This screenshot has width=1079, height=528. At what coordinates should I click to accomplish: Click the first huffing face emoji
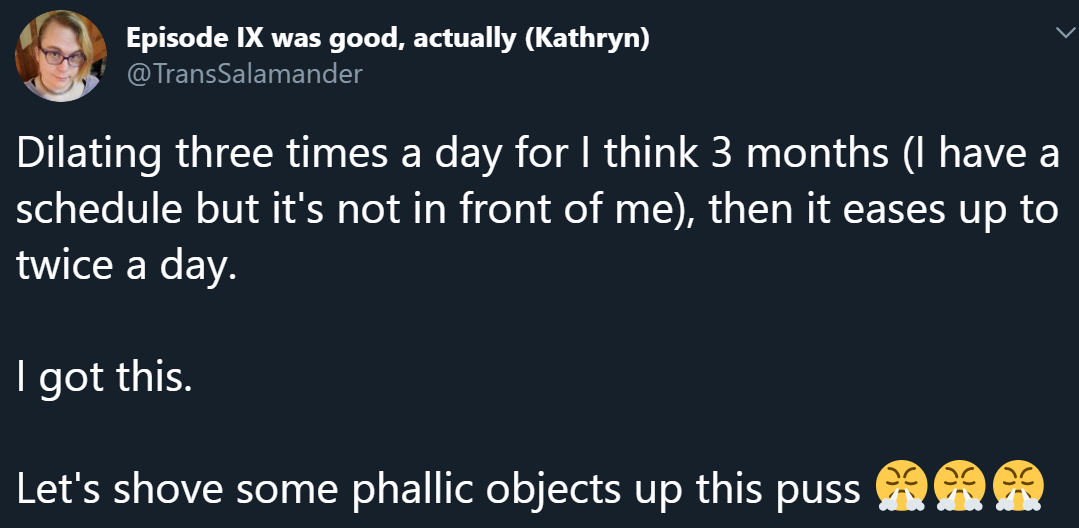point(900,487)
